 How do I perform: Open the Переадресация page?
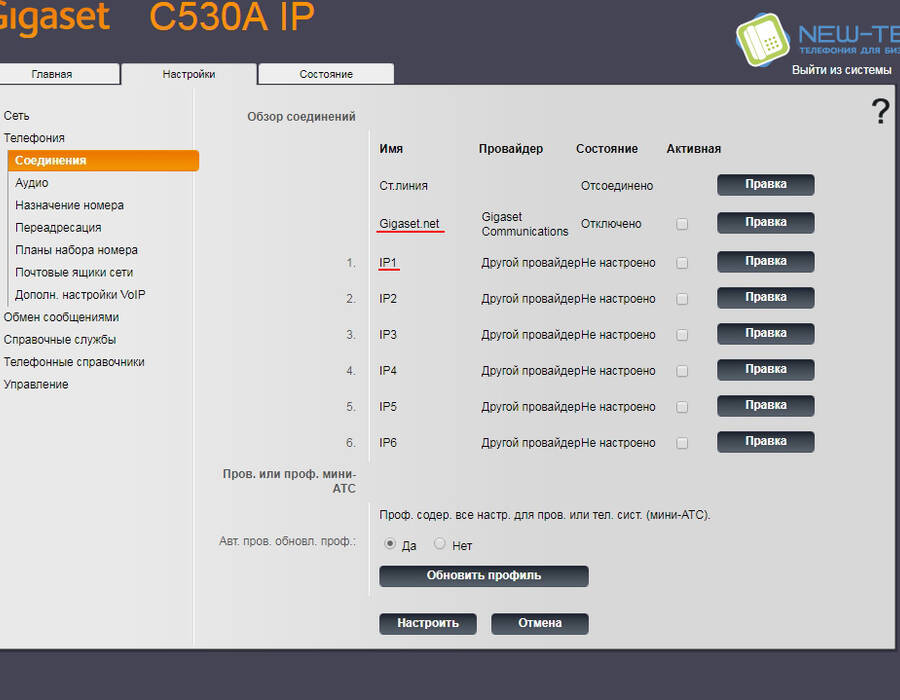58,228
